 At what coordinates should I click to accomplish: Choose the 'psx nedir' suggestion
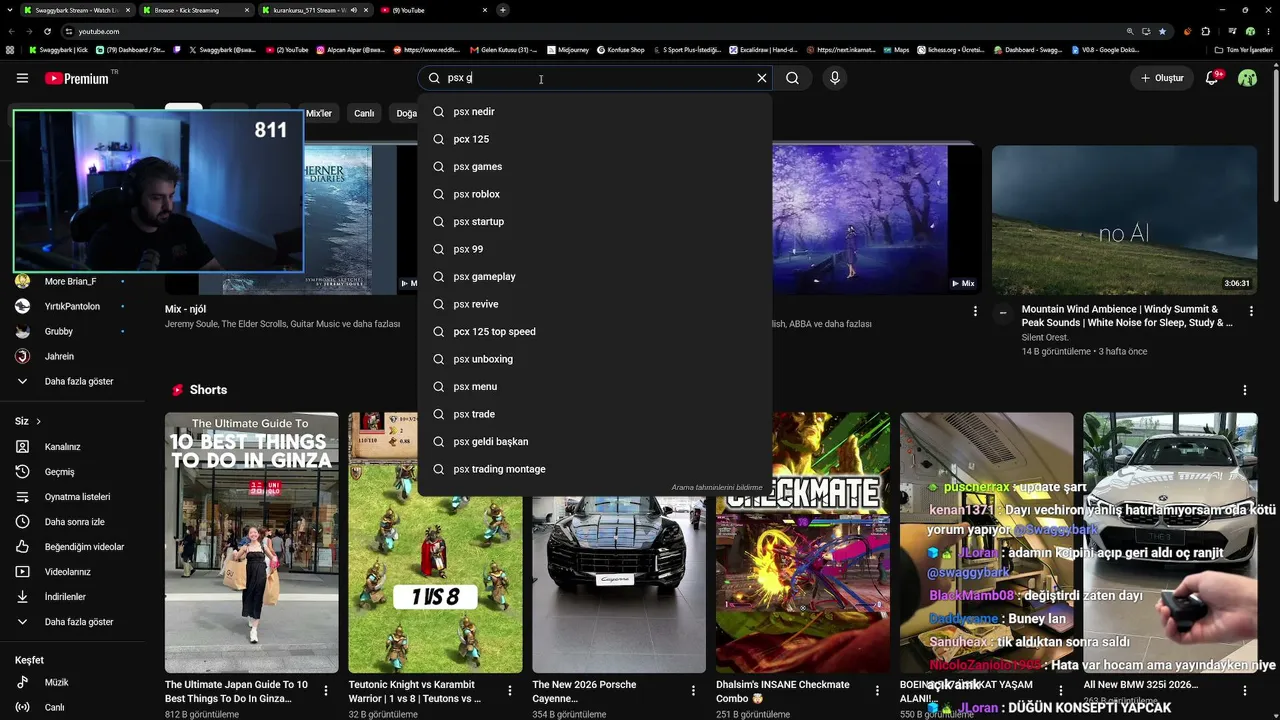pos(595,112)
